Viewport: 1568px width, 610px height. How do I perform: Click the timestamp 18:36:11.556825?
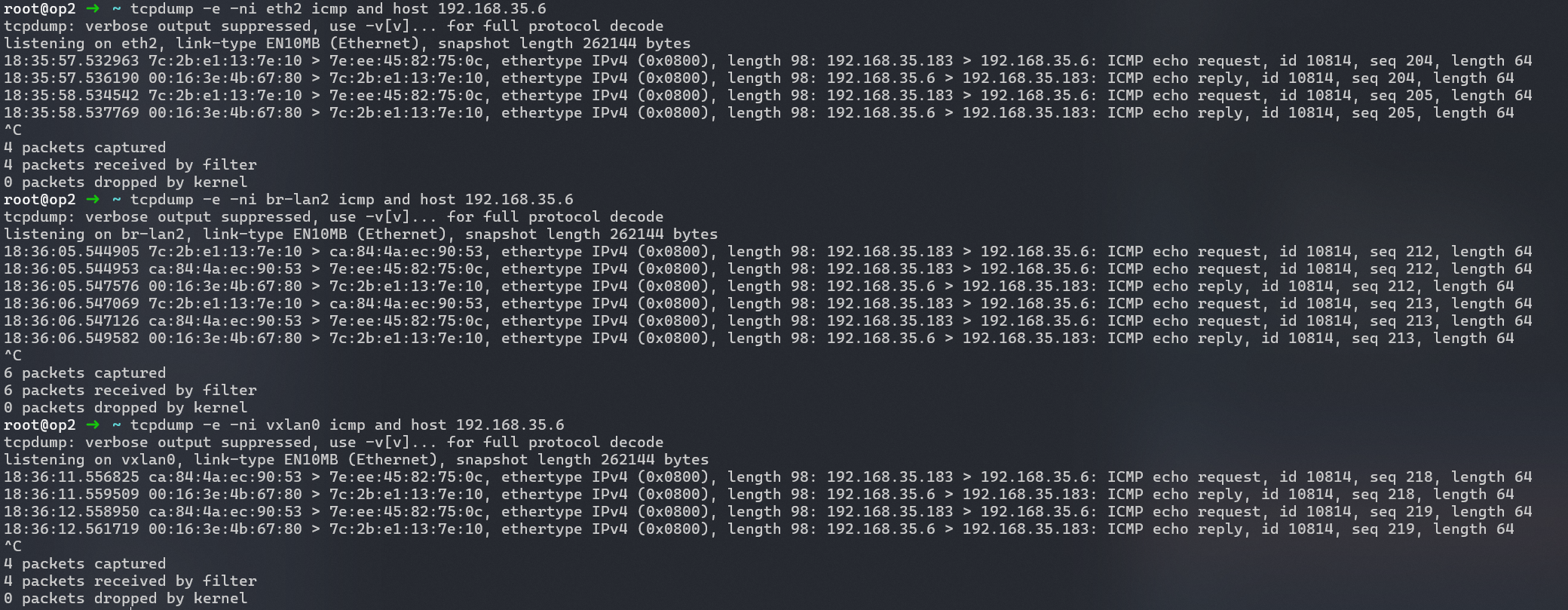tap(71, 477)
